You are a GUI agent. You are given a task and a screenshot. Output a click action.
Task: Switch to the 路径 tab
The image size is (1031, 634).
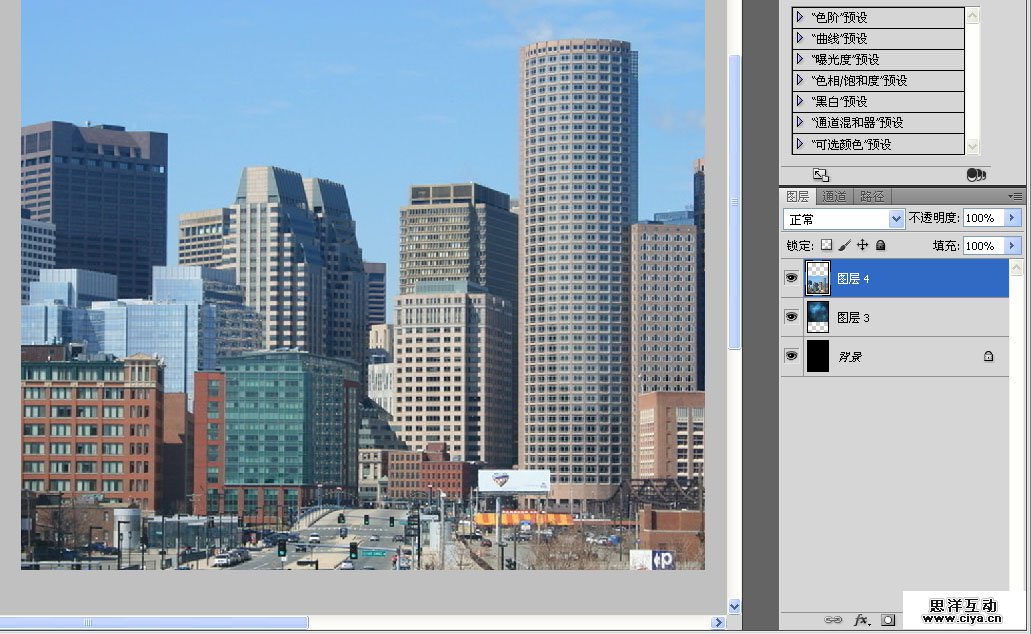click(x=872, y=196)
